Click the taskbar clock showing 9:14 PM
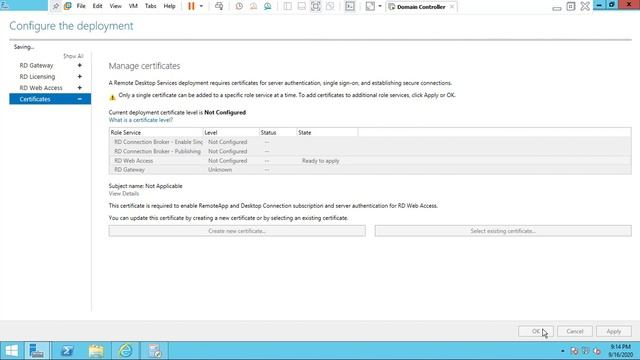Image resolution: width=640 pixels, height=360 pixels. pos(620,351)
